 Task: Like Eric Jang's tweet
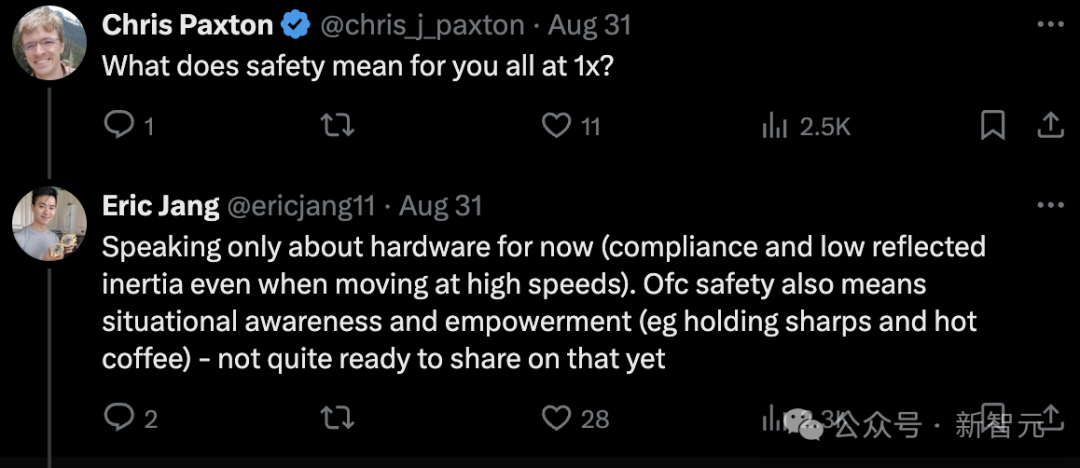(x=556, y=418)
